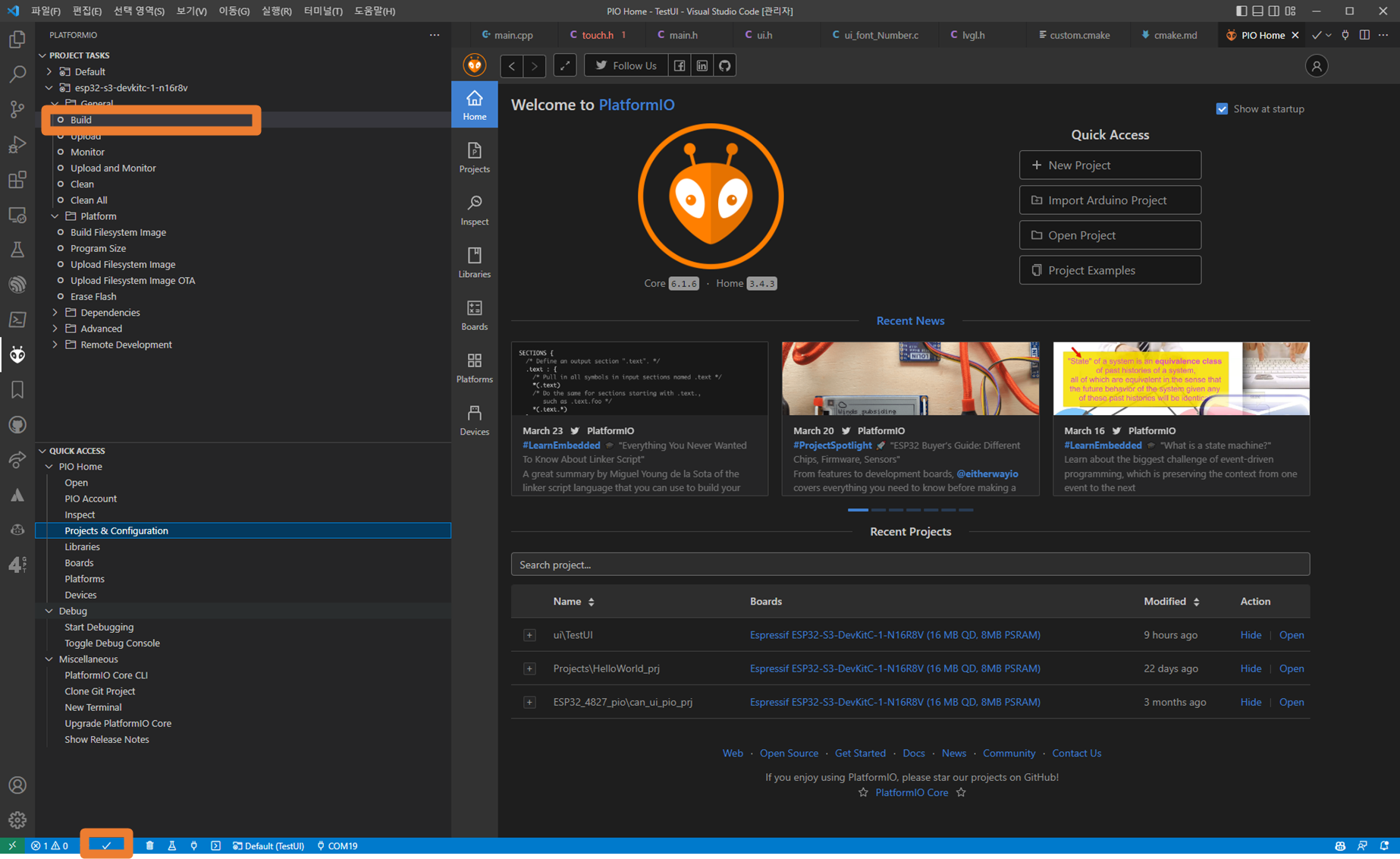This screenshot has width=1400, height=859.
Task: Collapse the Miscellaneous group
Action: [x=49, y=659]
